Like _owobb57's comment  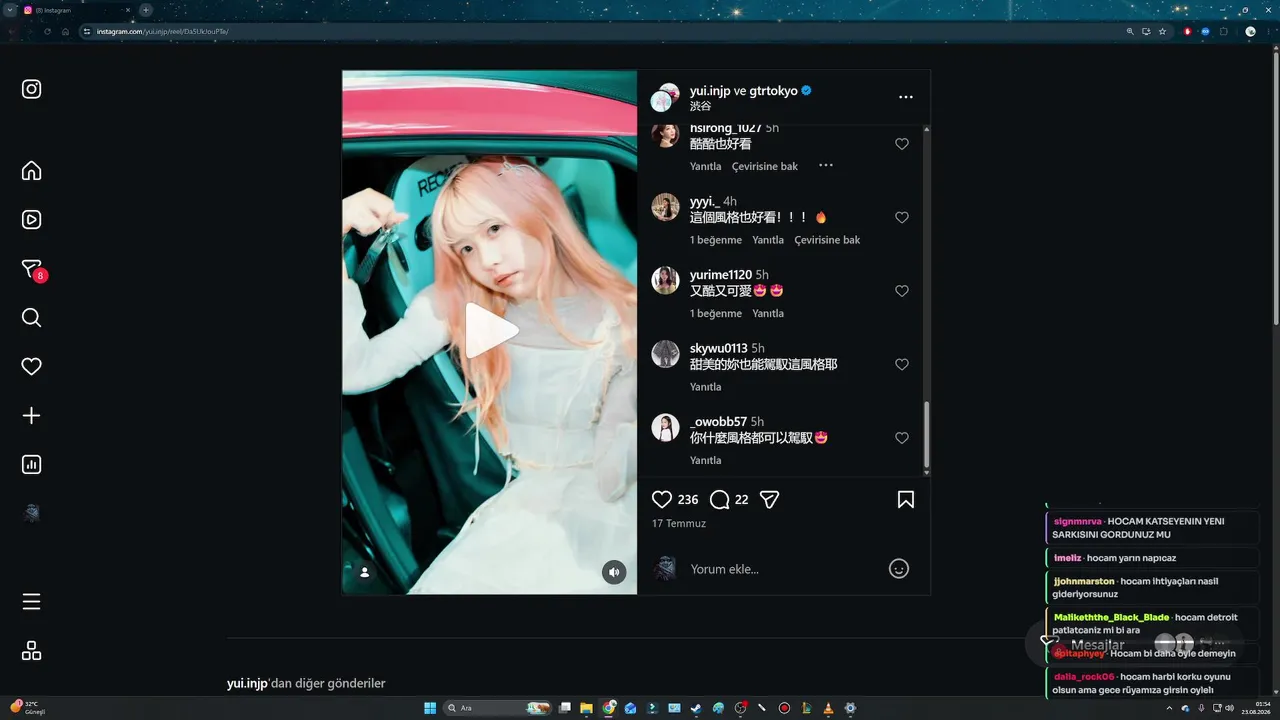pyautogui.click(x=902, y=438)
